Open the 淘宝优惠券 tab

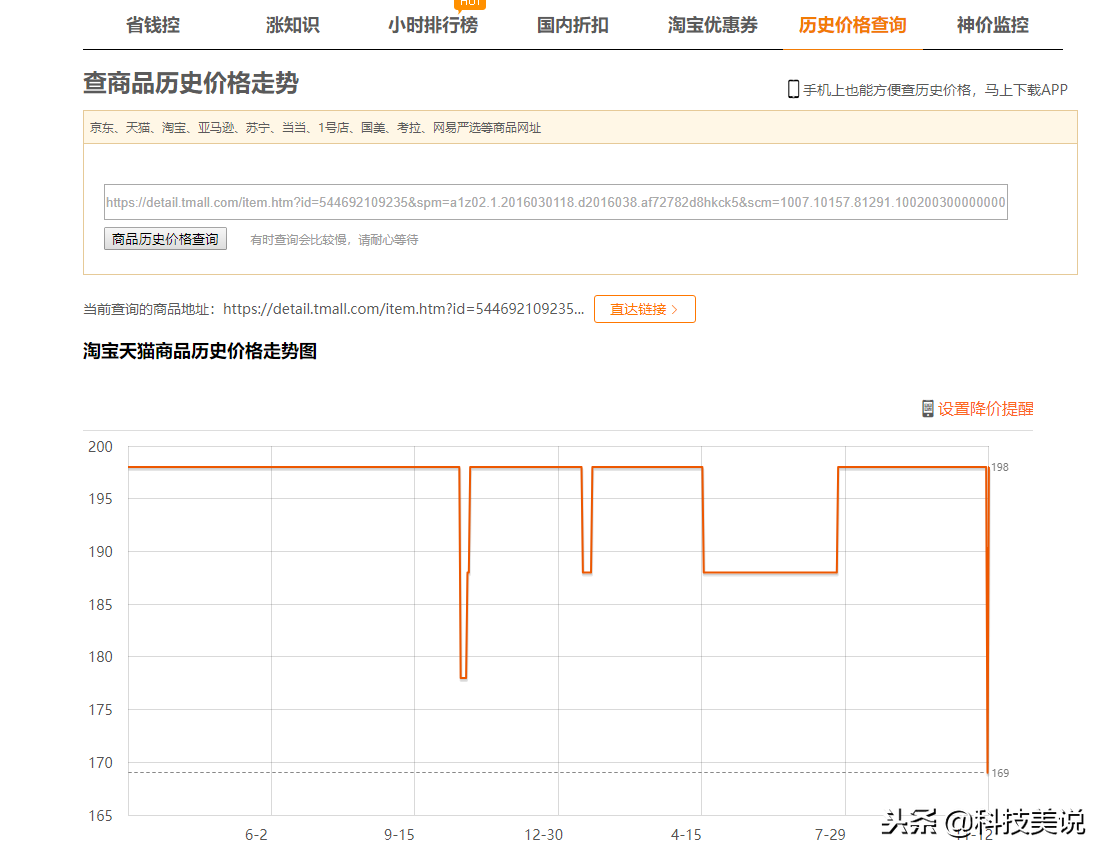coord(712,25)
